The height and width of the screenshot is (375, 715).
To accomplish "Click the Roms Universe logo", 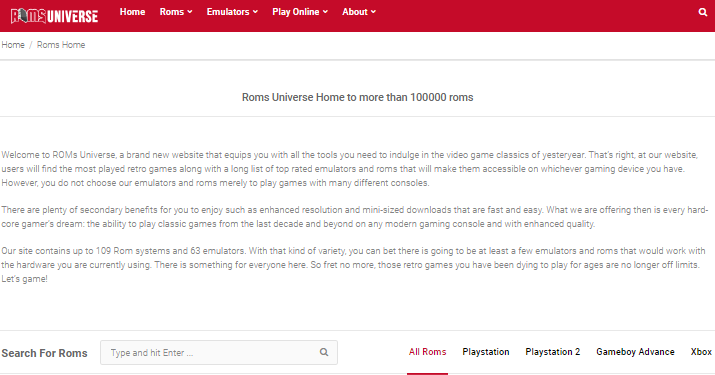I will (54, 16).
